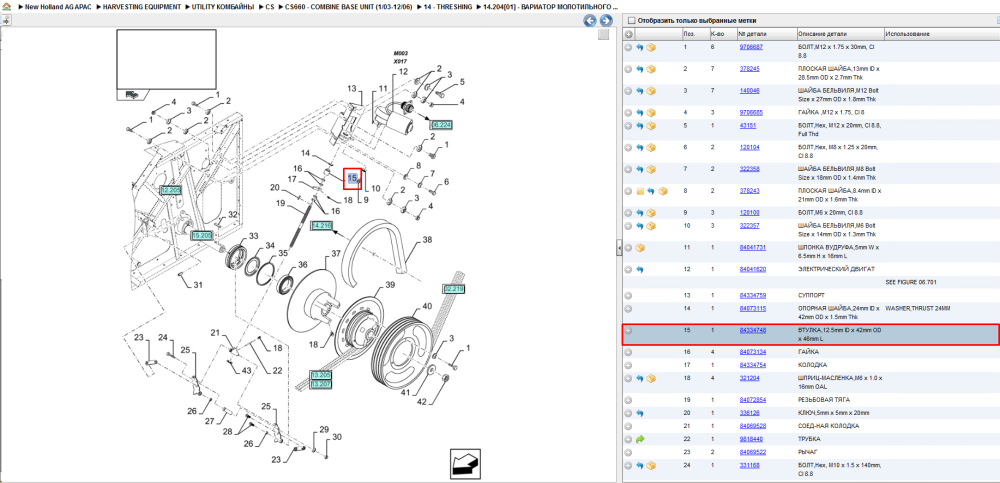Image resolution: width=1000 pixels, height=483 pixels.
Task: Select callout number 40 in the diagram
Action: click(427, 306)
